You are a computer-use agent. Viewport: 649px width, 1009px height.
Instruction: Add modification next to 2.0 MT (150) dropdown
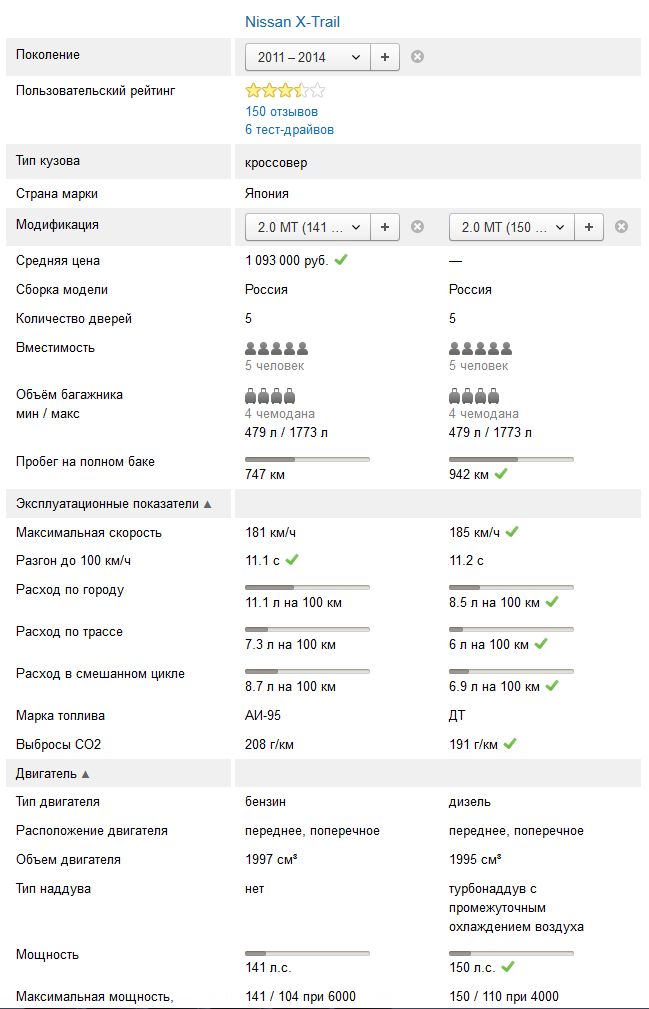589,227
